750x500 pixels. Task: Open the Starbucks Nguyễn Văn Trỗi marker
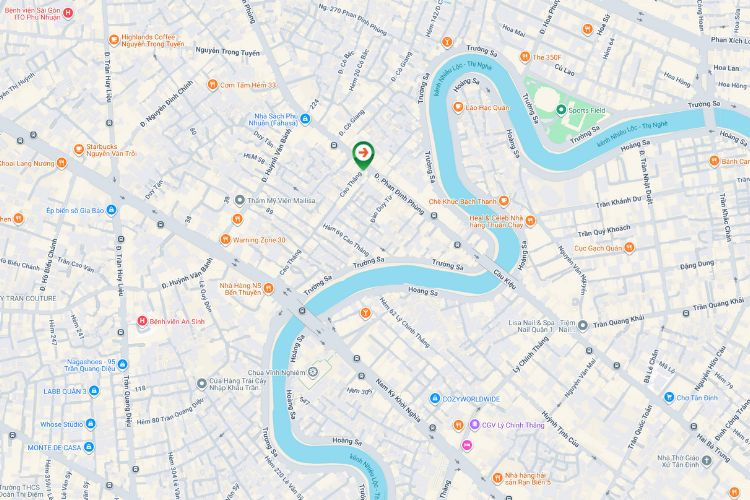(x=79, y=150)
